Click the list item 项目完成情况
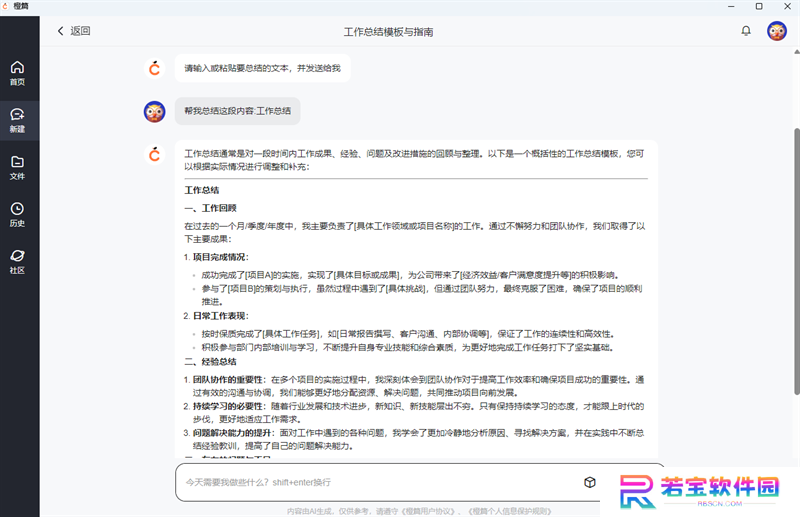 (220, 257)
